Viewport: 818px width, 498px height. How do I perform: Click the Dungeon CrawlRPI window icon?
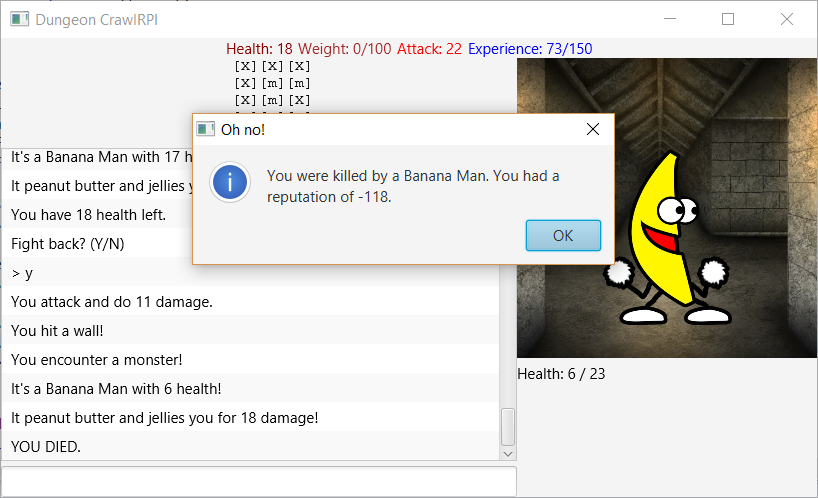19,19
